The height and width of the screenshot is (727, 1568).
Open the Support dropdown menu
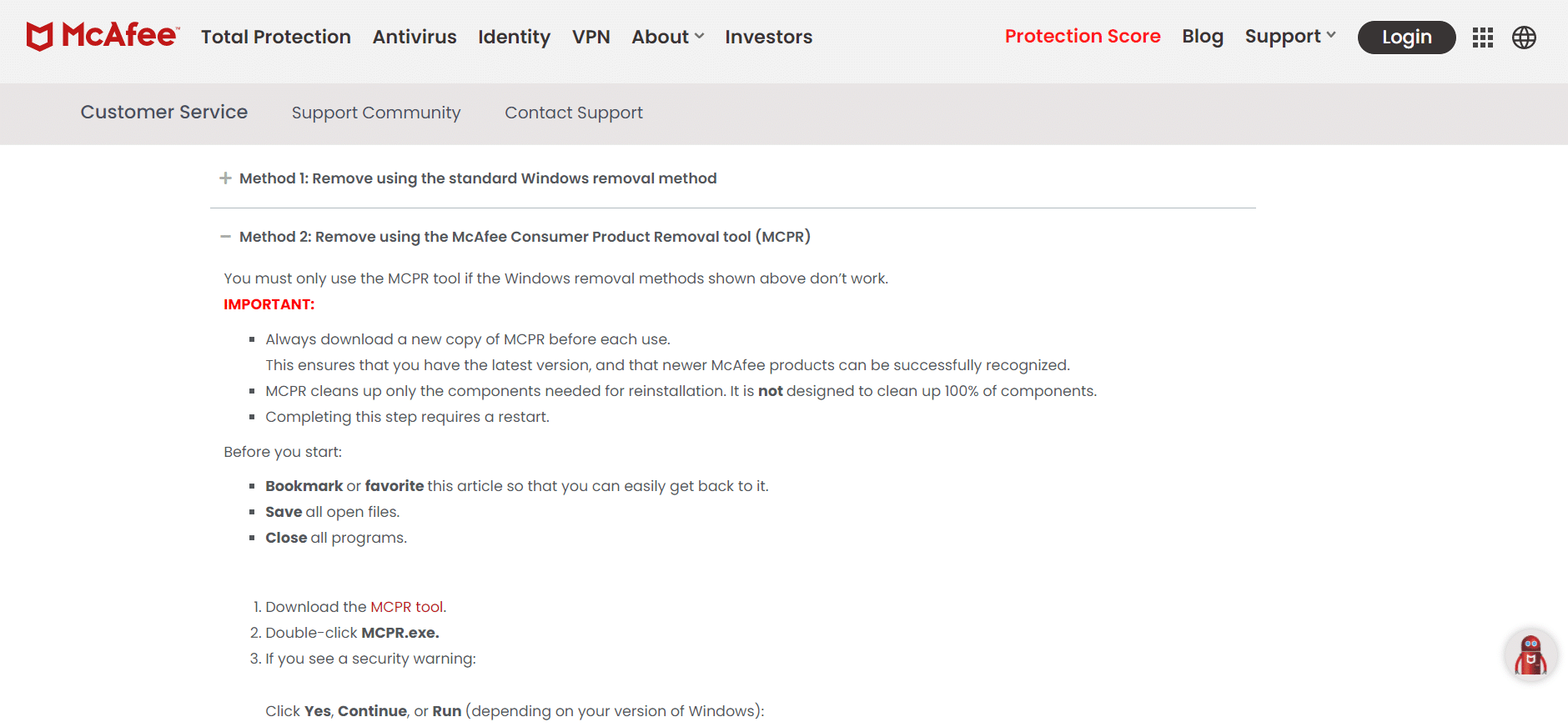pyautogui.click(x=1290, y=37)
